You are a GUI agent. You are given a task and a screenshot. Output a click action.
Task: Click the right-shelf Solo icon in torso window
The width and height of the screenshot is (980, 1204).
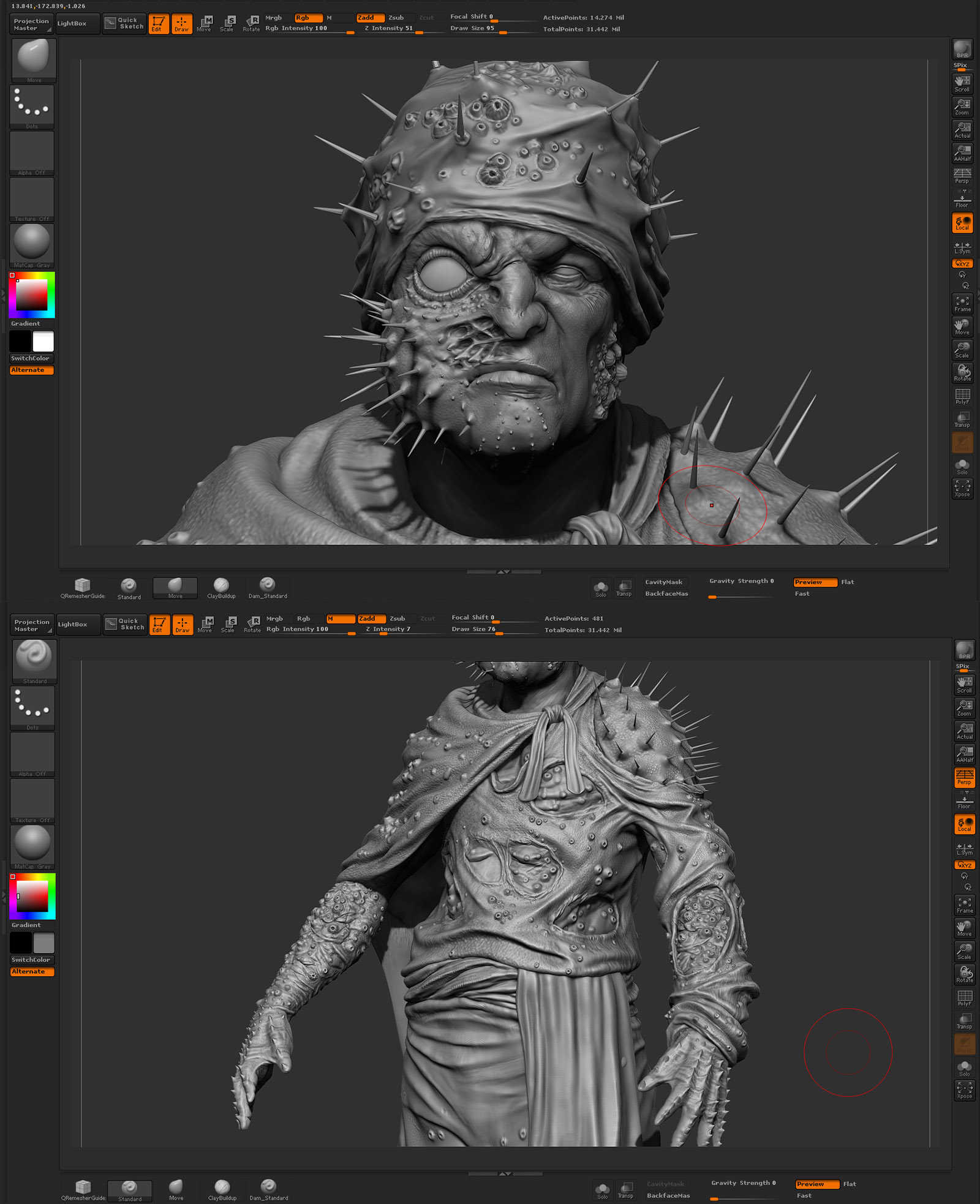click(x=964, y=1069)
